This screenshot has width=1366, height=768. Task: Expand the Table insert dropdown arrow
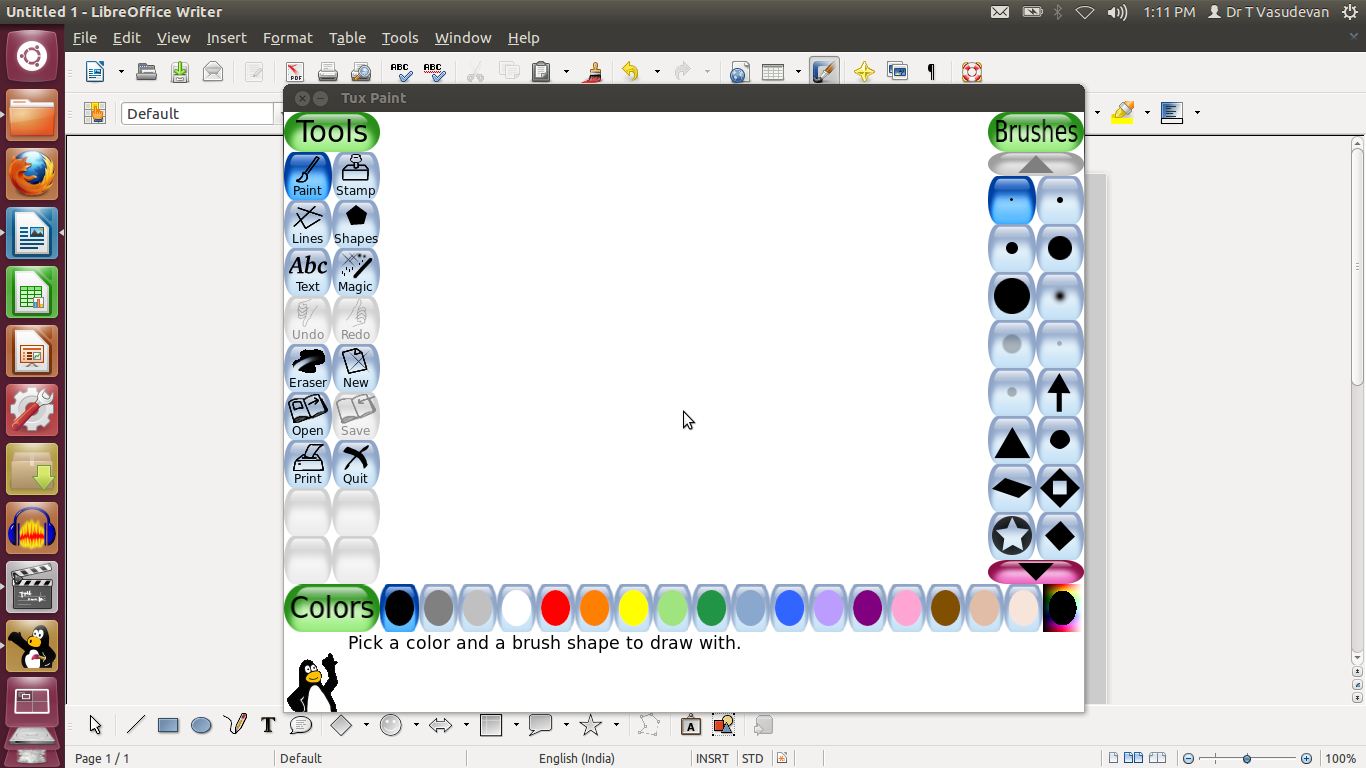point(798,72)
